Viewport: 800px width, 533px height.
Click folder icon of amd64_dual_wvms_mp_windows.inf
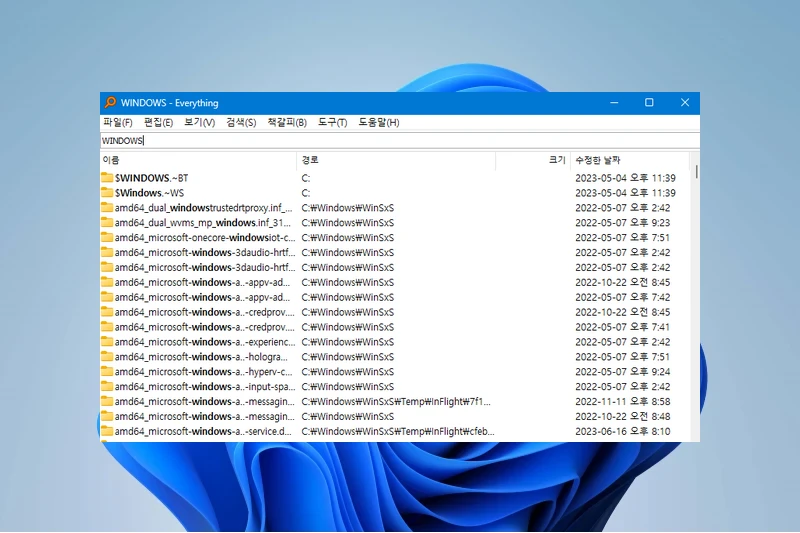(x=107, y=222)
